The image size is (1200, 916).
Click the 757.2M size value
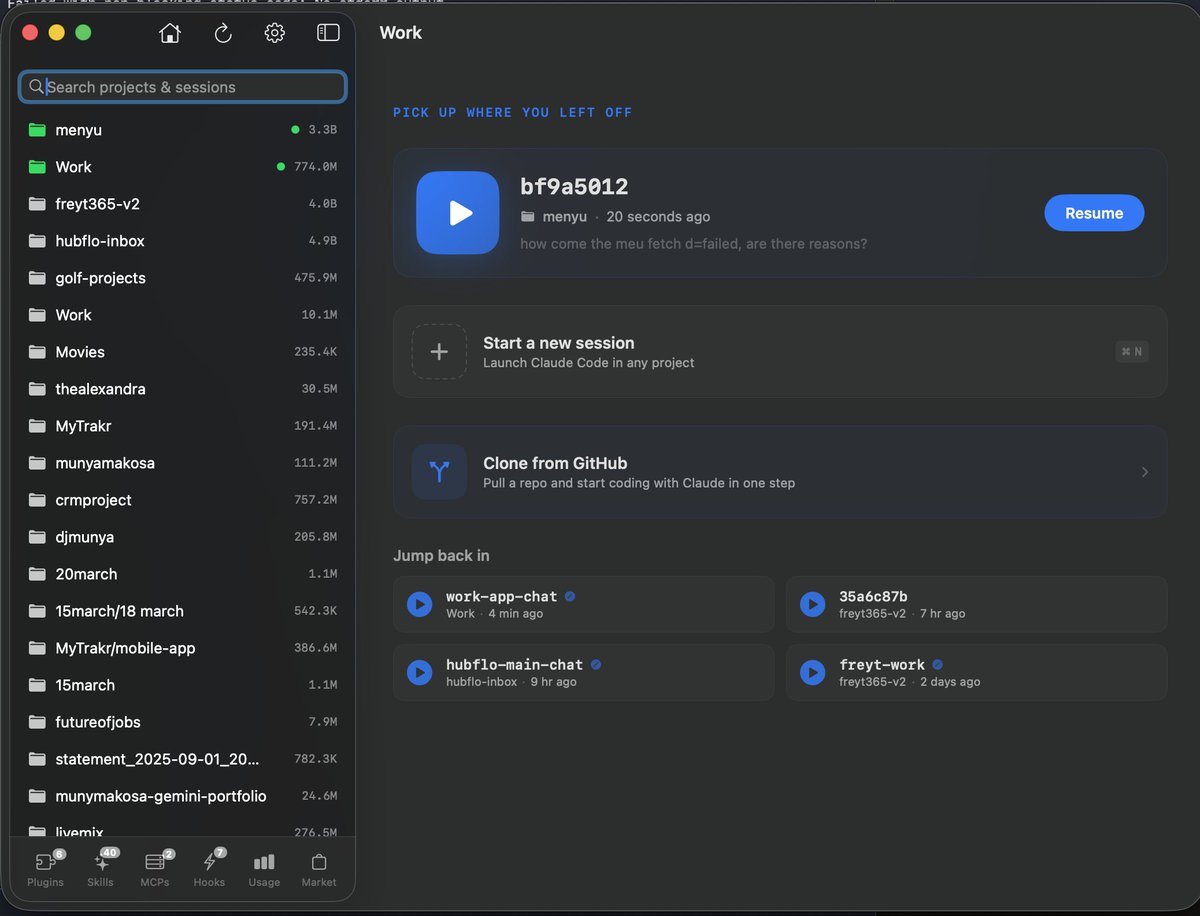pos(316,500)
